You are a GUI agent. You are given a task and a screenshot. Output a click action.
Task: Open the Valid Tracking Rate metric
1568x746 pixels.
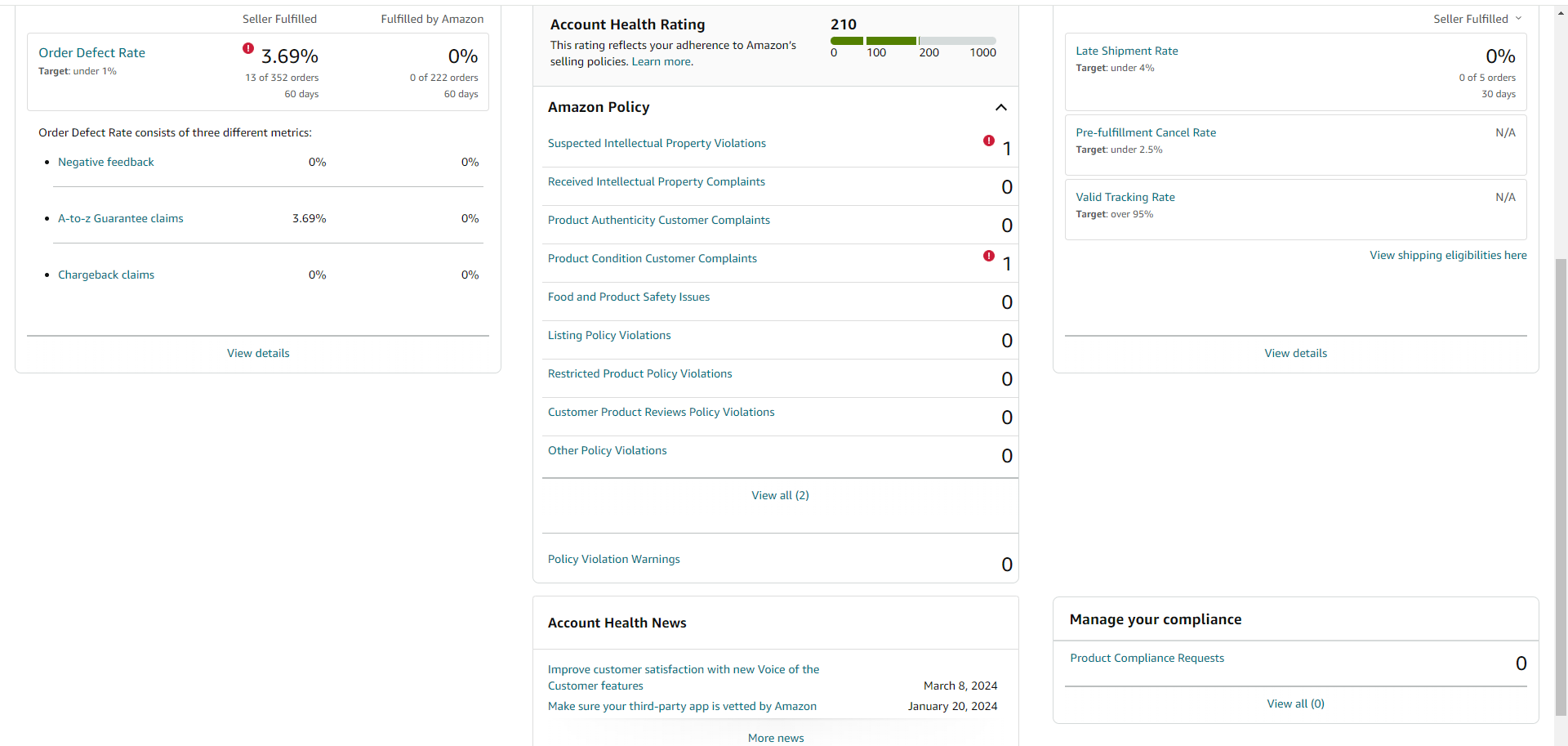pyautogui.click(x=1125, y=197)
